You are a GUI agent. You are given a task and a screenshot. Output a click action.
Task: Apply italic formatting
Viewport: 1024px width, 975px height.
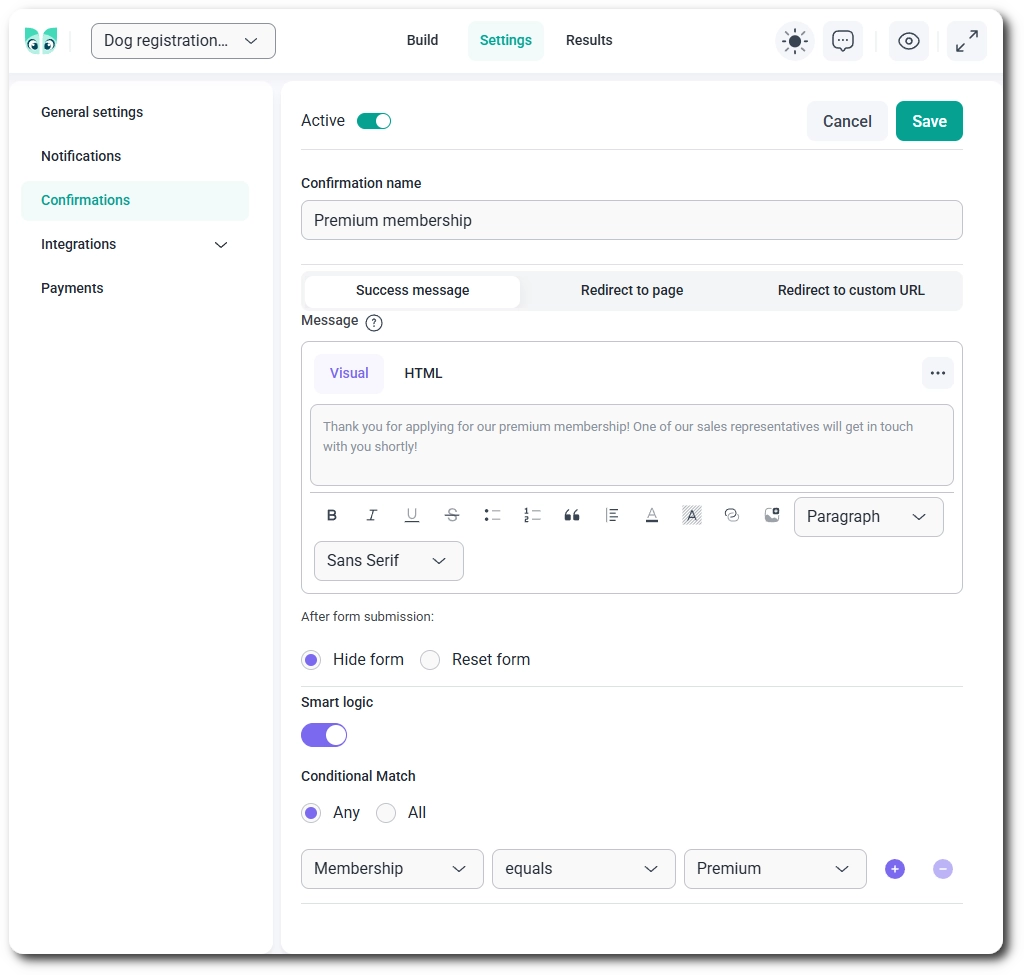click(372, 515)
